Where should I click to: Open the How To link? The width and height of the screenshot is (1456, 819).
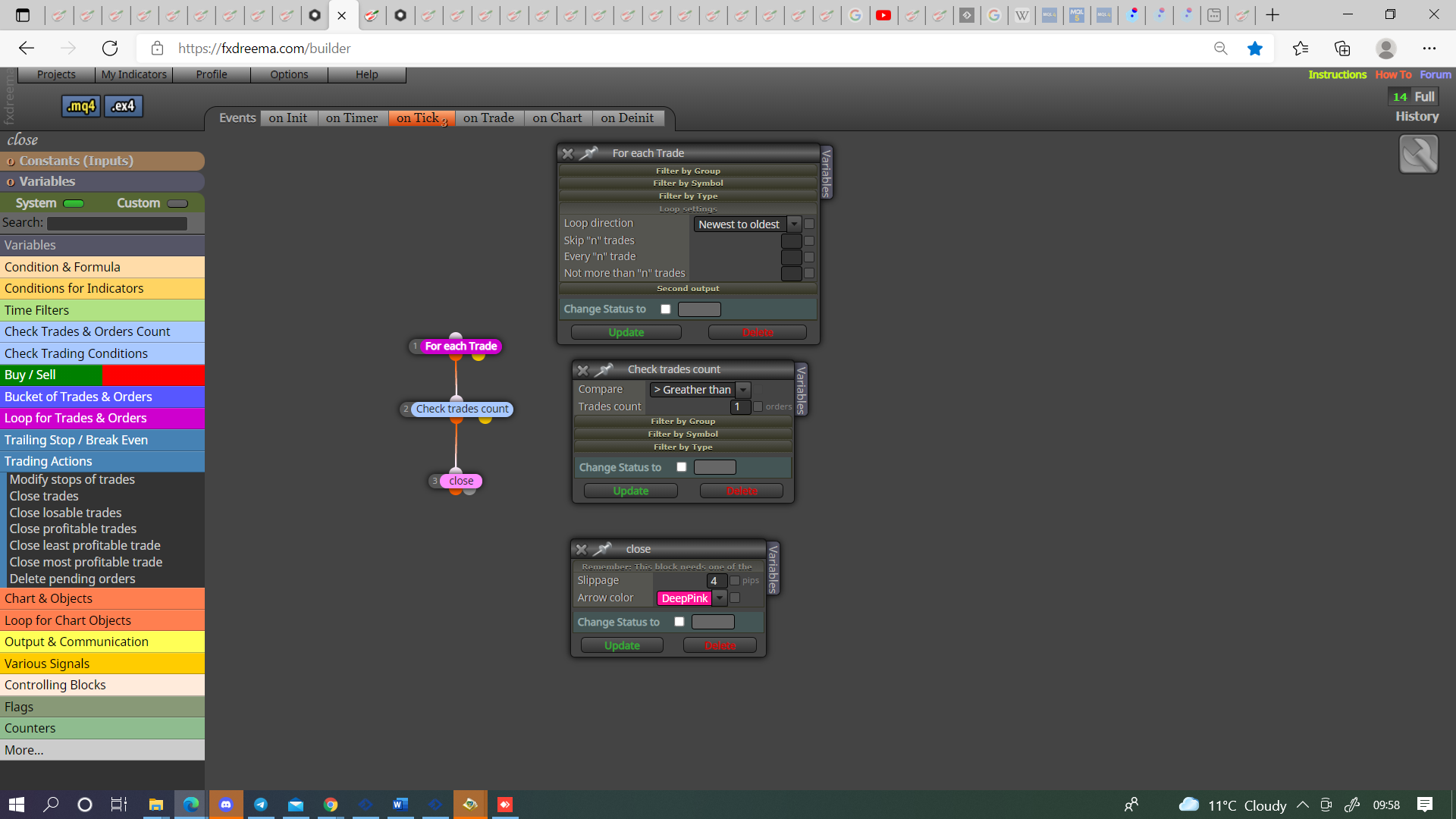(1393, 74)
